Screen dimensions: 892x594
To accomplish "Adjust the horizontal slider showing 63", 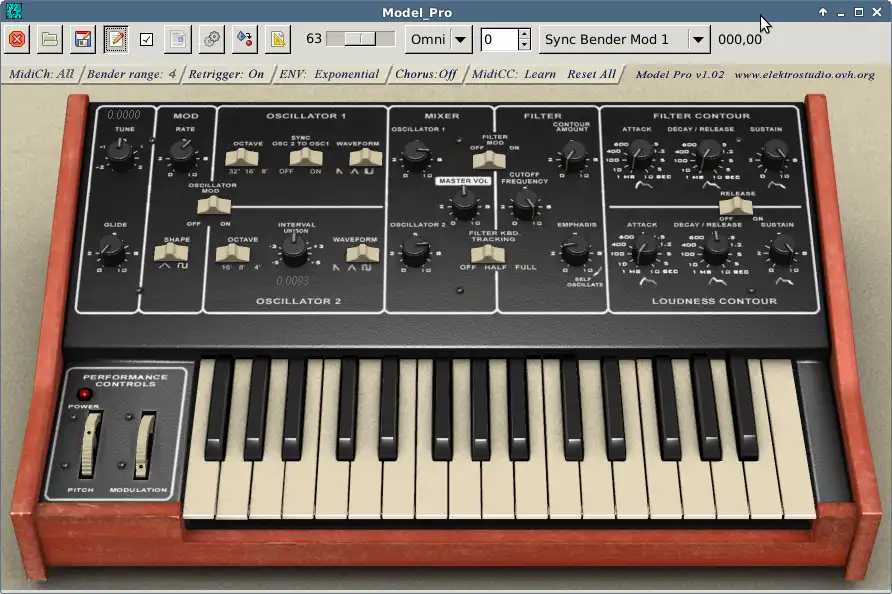I will point(360,39).
